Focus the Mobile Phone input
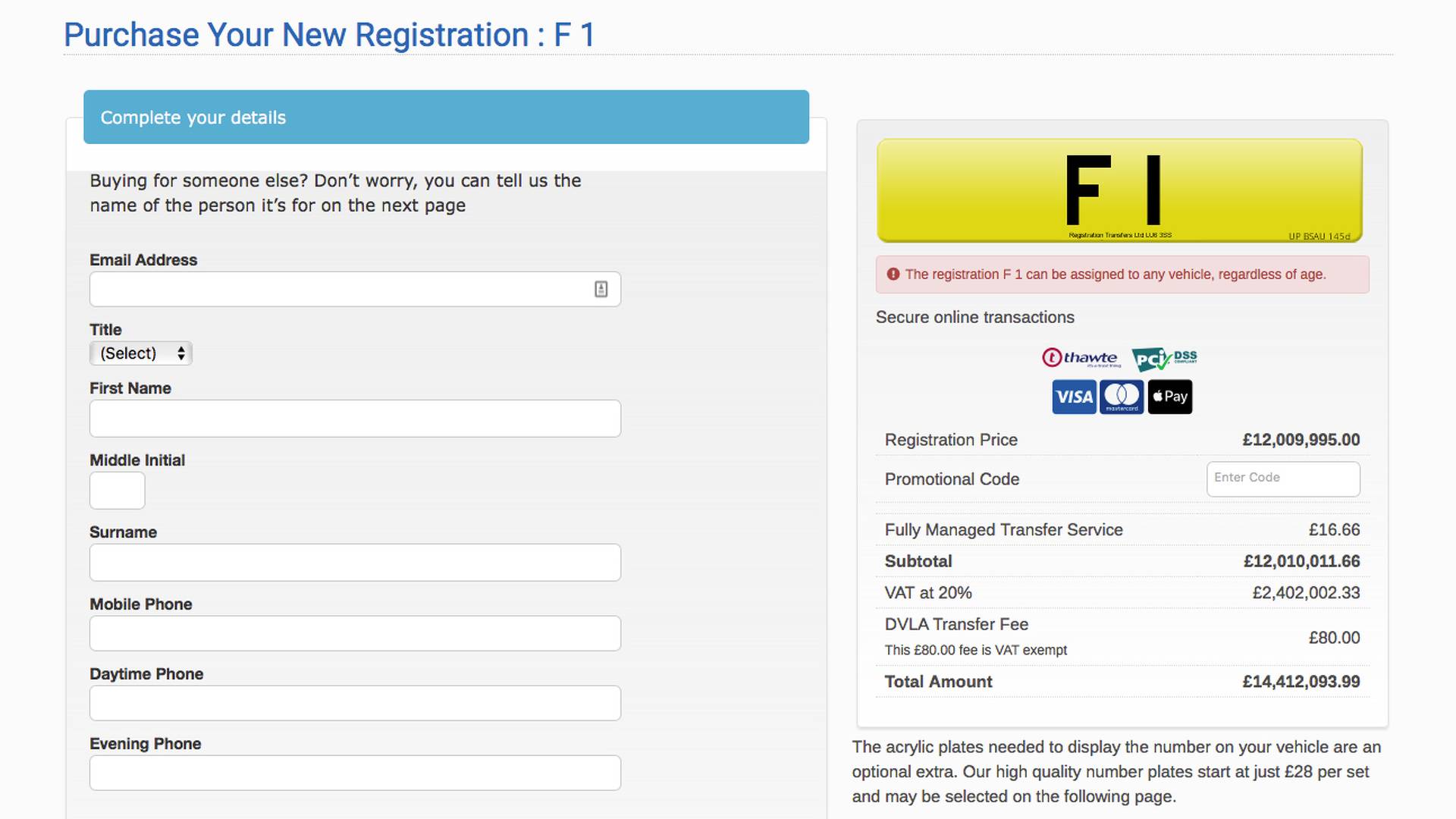Viewport: 1456px width, 819px height. (355, 633)
